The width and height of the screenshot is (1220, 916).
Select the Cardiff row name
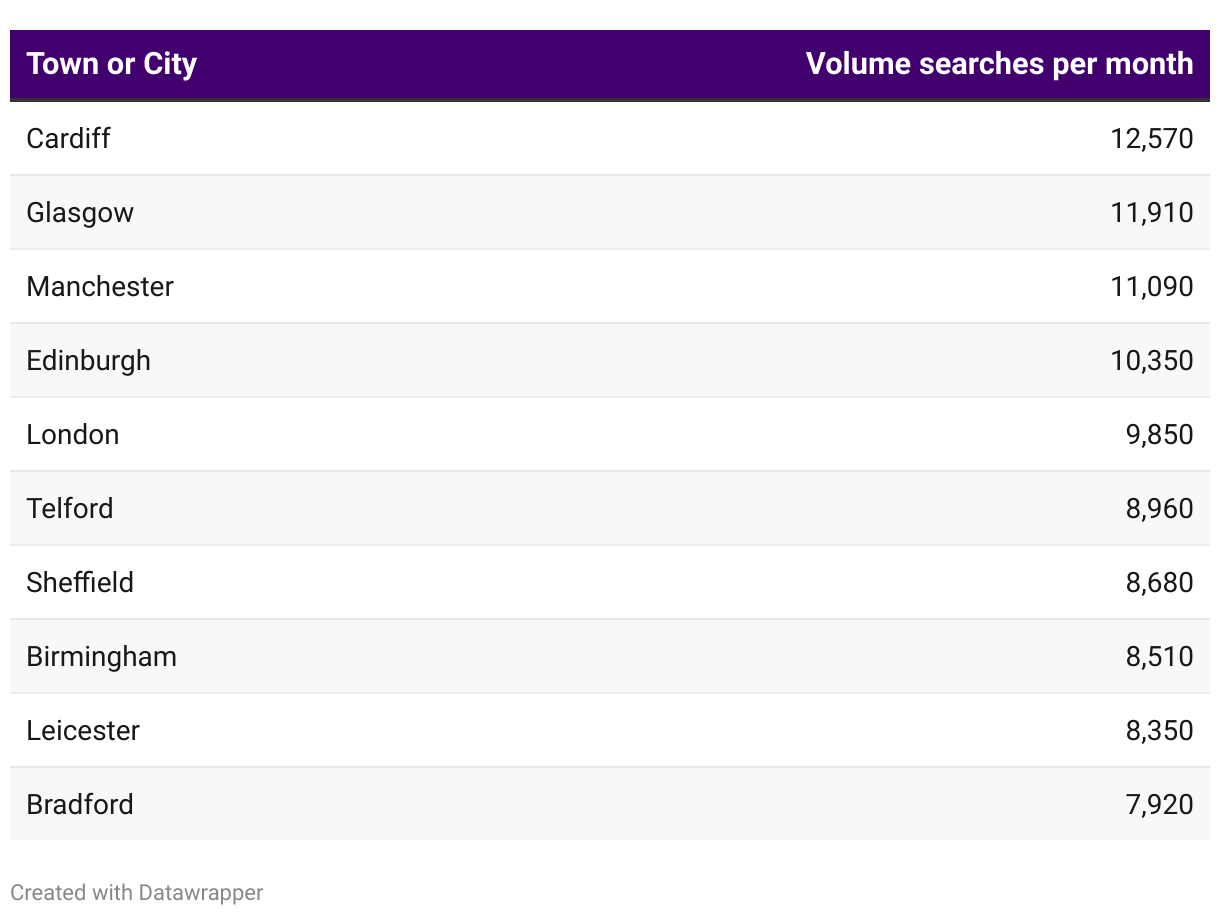[68, 138]
